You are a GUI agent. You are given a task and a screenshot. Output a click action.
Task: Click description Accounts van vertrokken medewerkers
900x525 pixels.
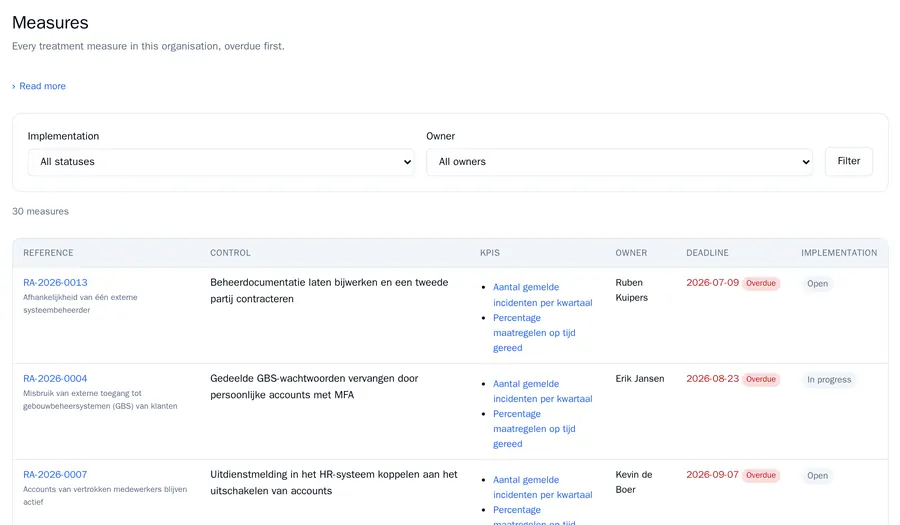point(105,495)
